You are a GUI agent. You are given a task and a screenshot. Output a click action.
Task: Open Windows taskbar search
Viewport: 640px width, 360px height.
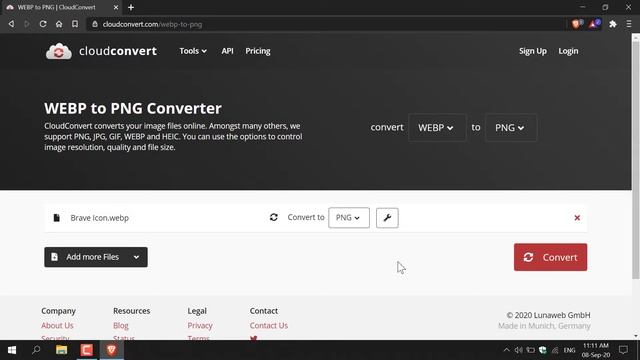[36, 350]
